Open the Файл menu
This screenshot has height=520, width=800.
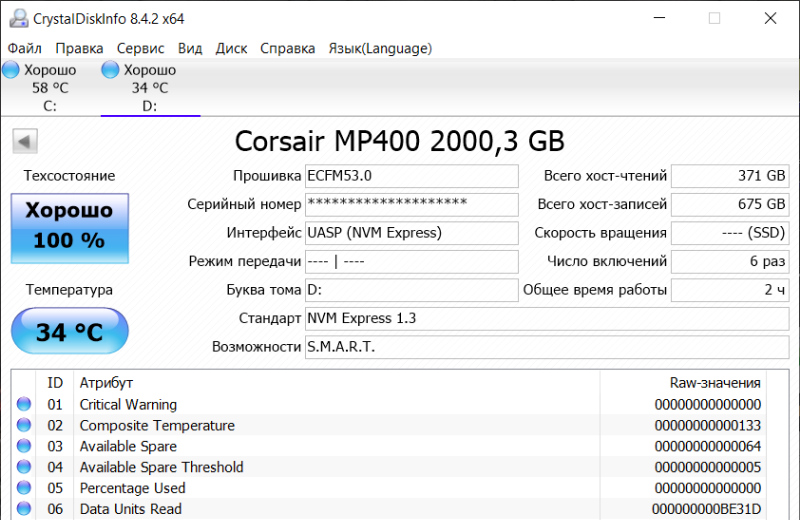point(24,48)
